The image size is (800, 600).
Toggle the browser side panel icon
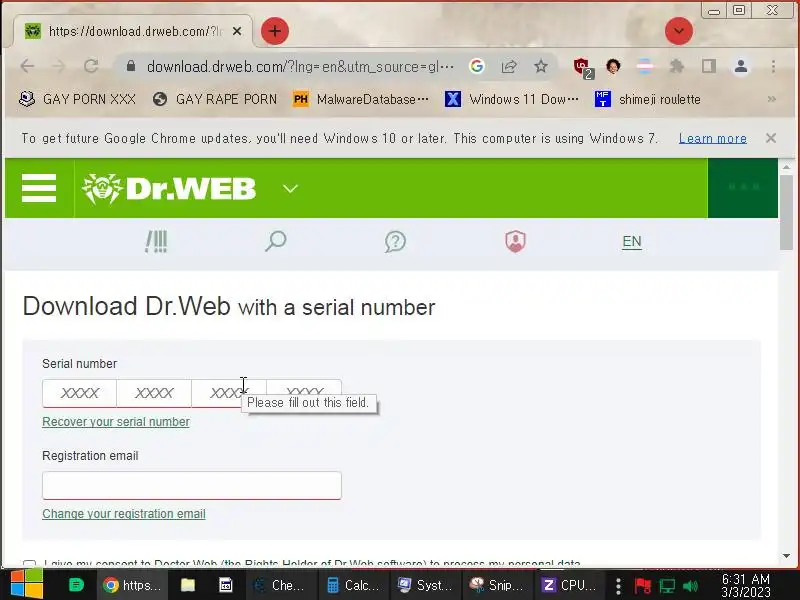pos(709,66)
